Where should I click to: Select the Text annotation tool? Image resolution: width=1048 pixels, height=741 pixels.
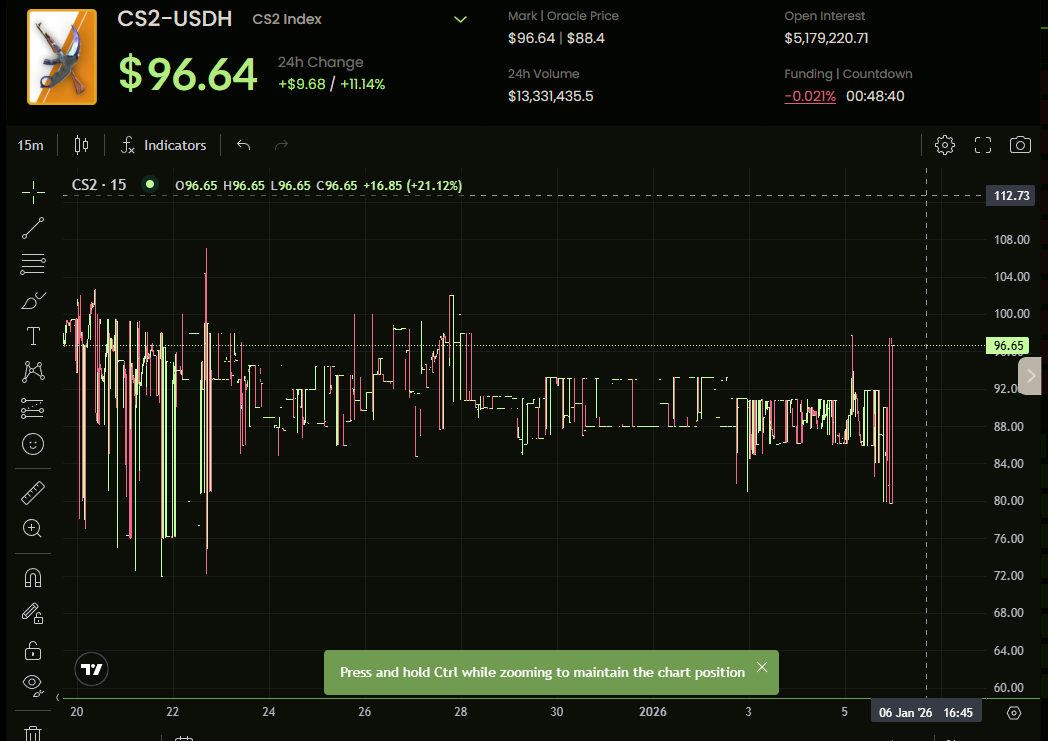(x=33, y=336)
